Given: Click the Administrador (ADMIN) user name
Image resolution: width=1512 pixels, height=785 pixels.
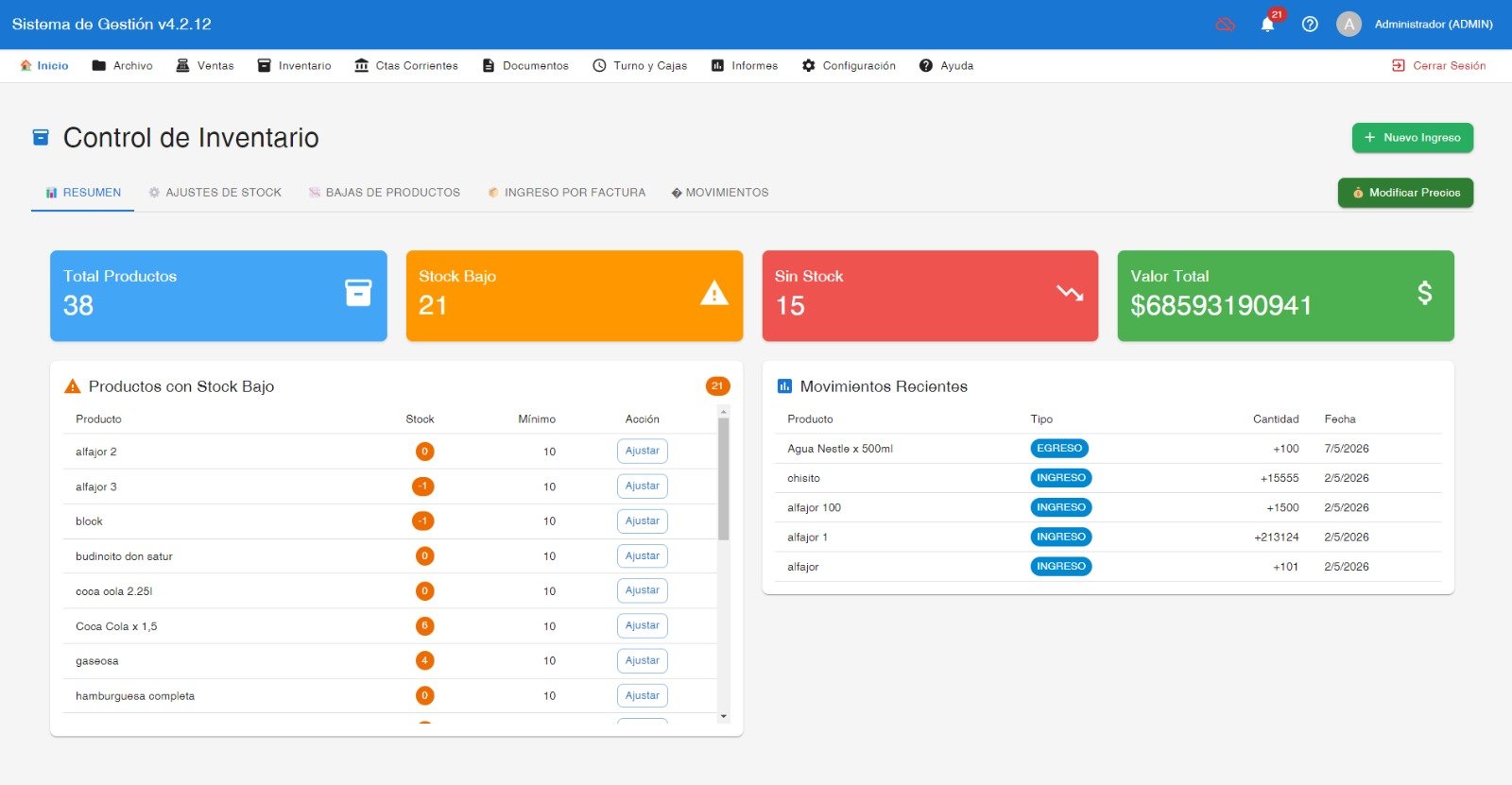Looking at the screenshot, I should point(1434,25).
